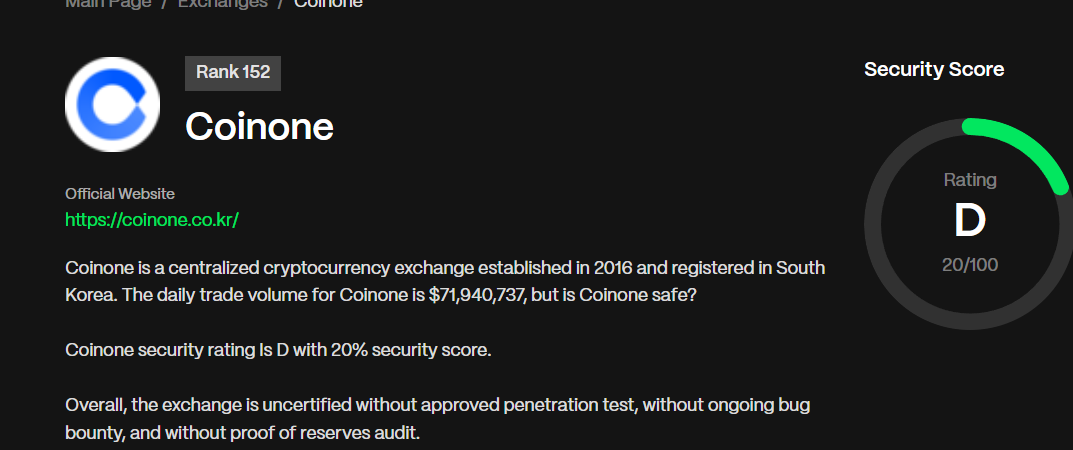
Task: Select the Coinone breadcrumb item
Action: [x=328, y=3]
